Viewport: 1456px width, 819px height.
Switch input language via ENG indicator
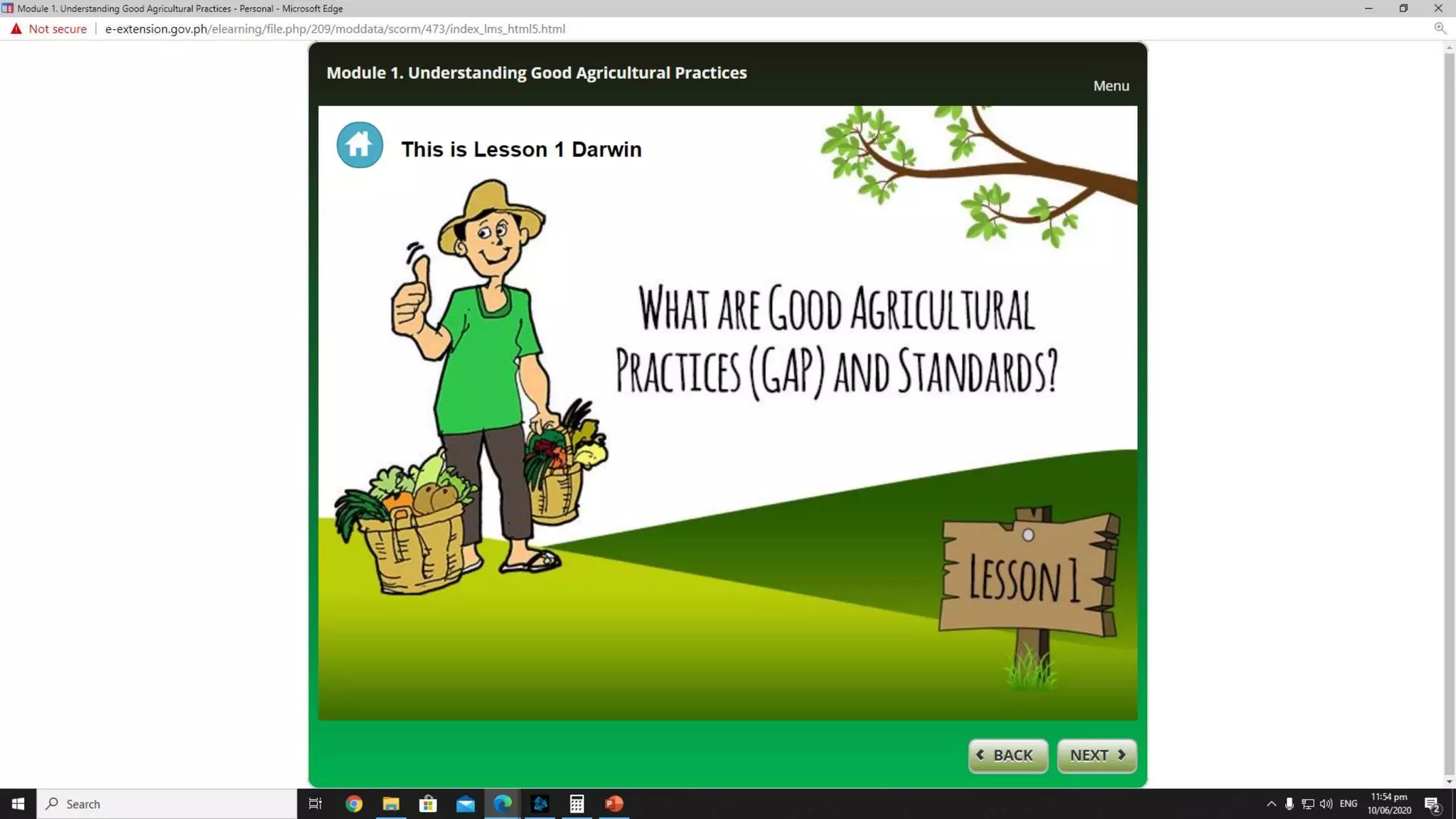tap(1348, 804)
